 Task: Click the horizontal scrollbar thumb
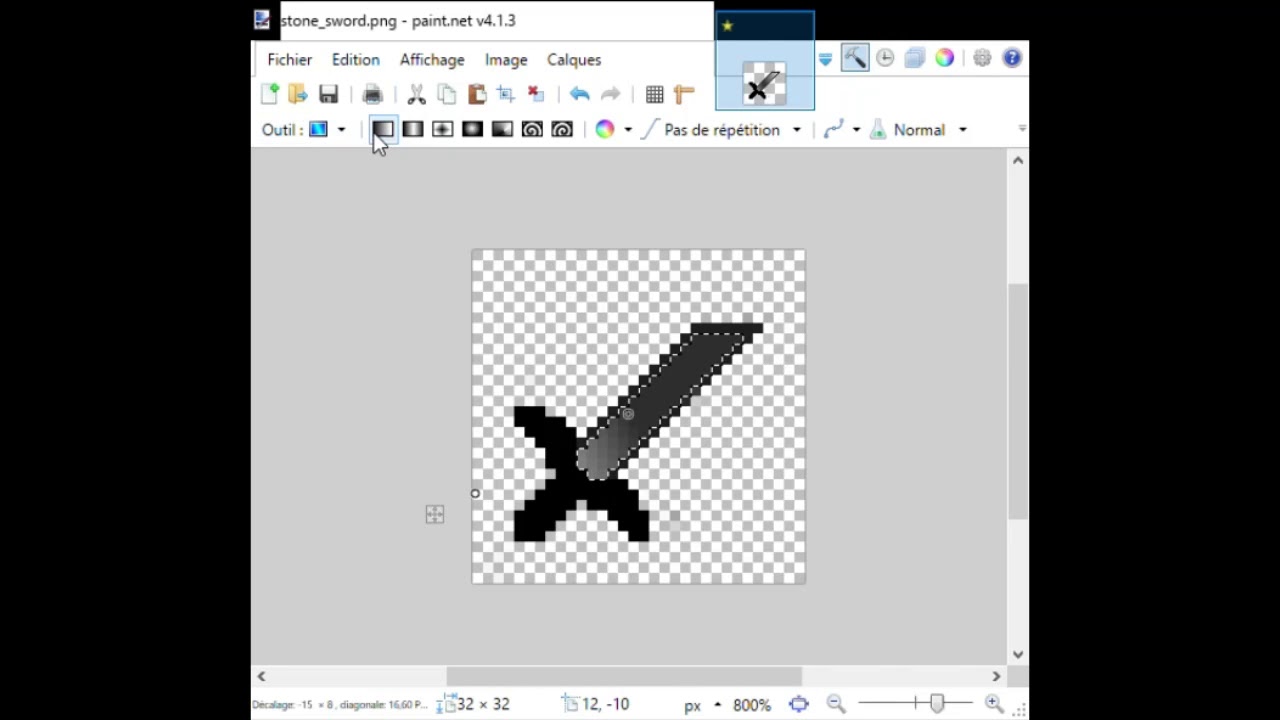624,676
